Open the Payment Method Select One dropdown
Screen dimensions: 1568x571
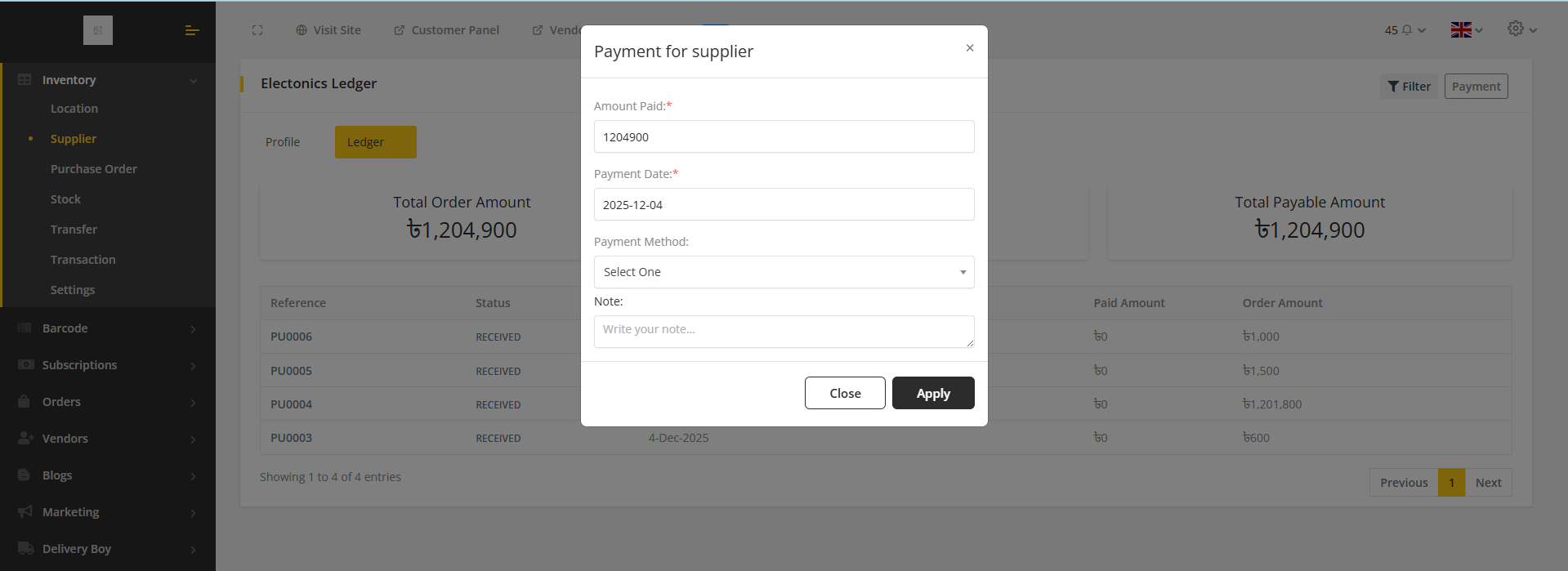point(784,272)
